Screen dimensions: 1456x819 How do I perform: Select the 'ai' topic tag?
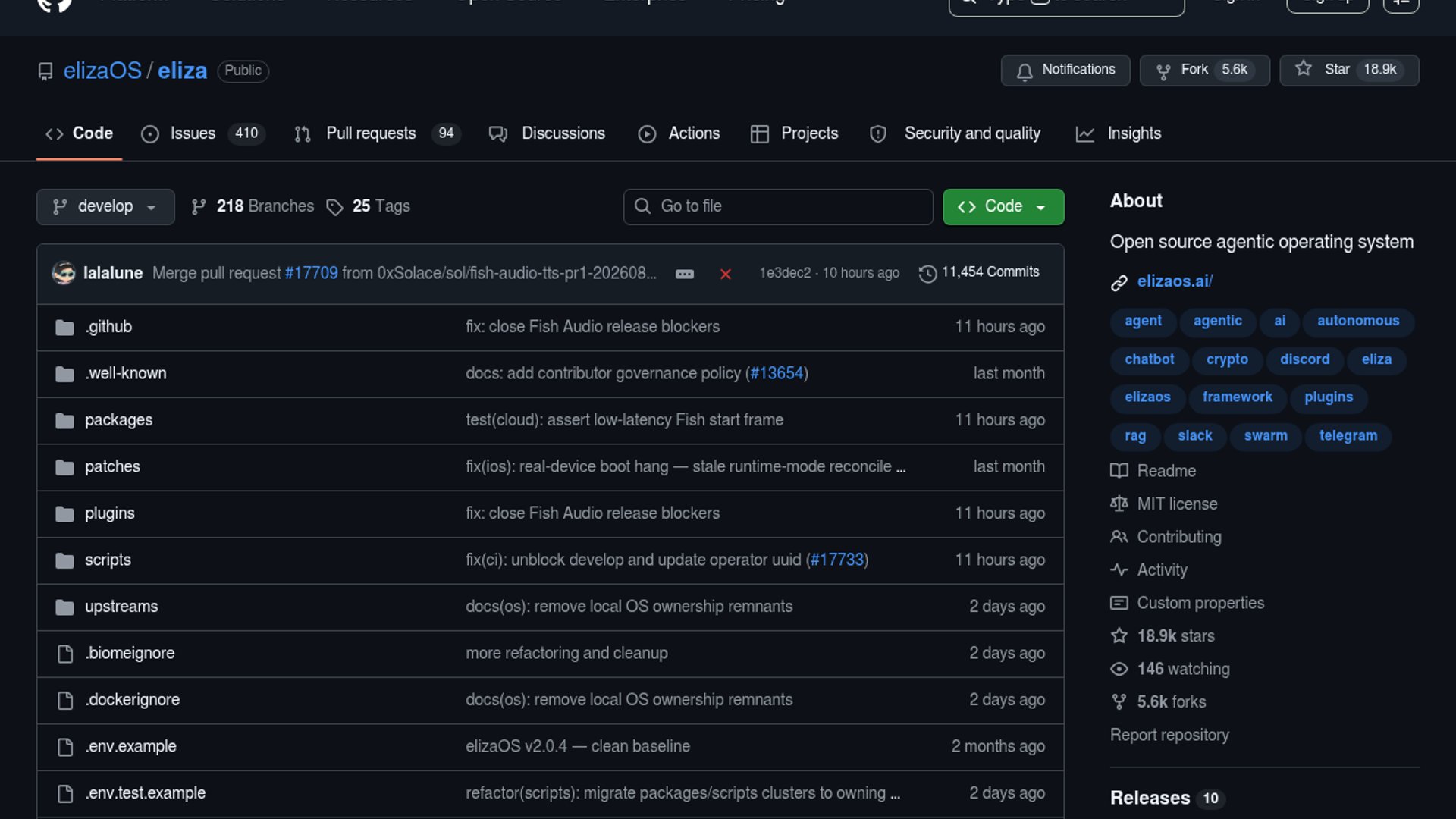(x=1279, y=322)
